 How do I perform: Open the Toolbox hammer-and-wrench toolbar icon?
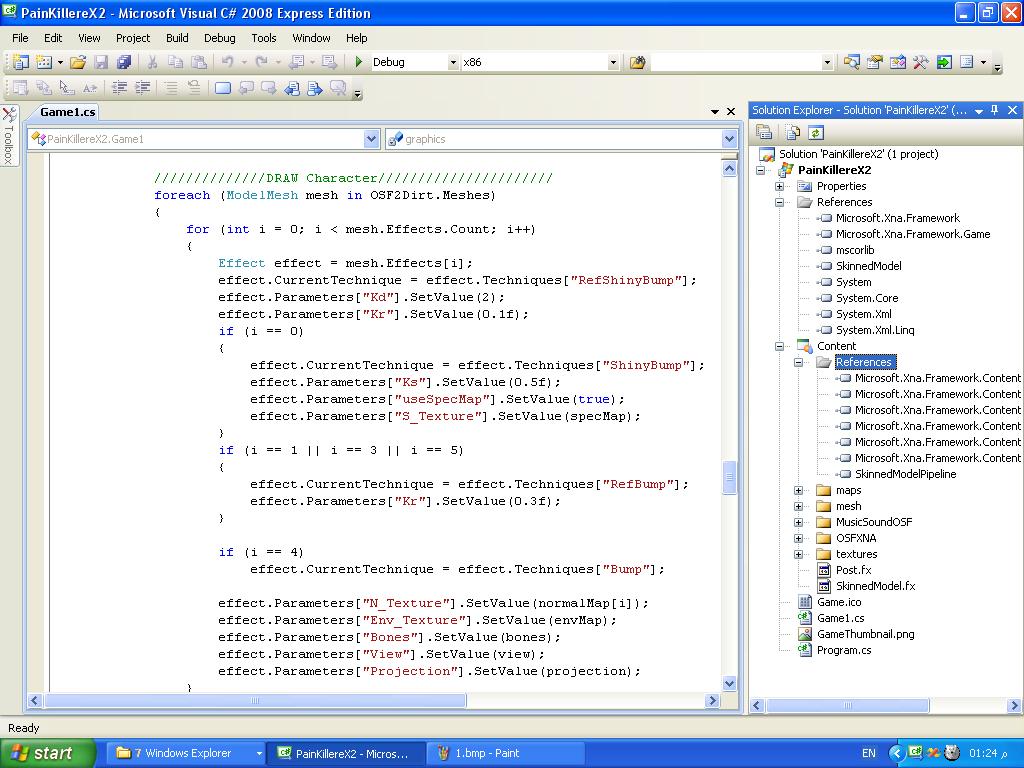point(921,62)
